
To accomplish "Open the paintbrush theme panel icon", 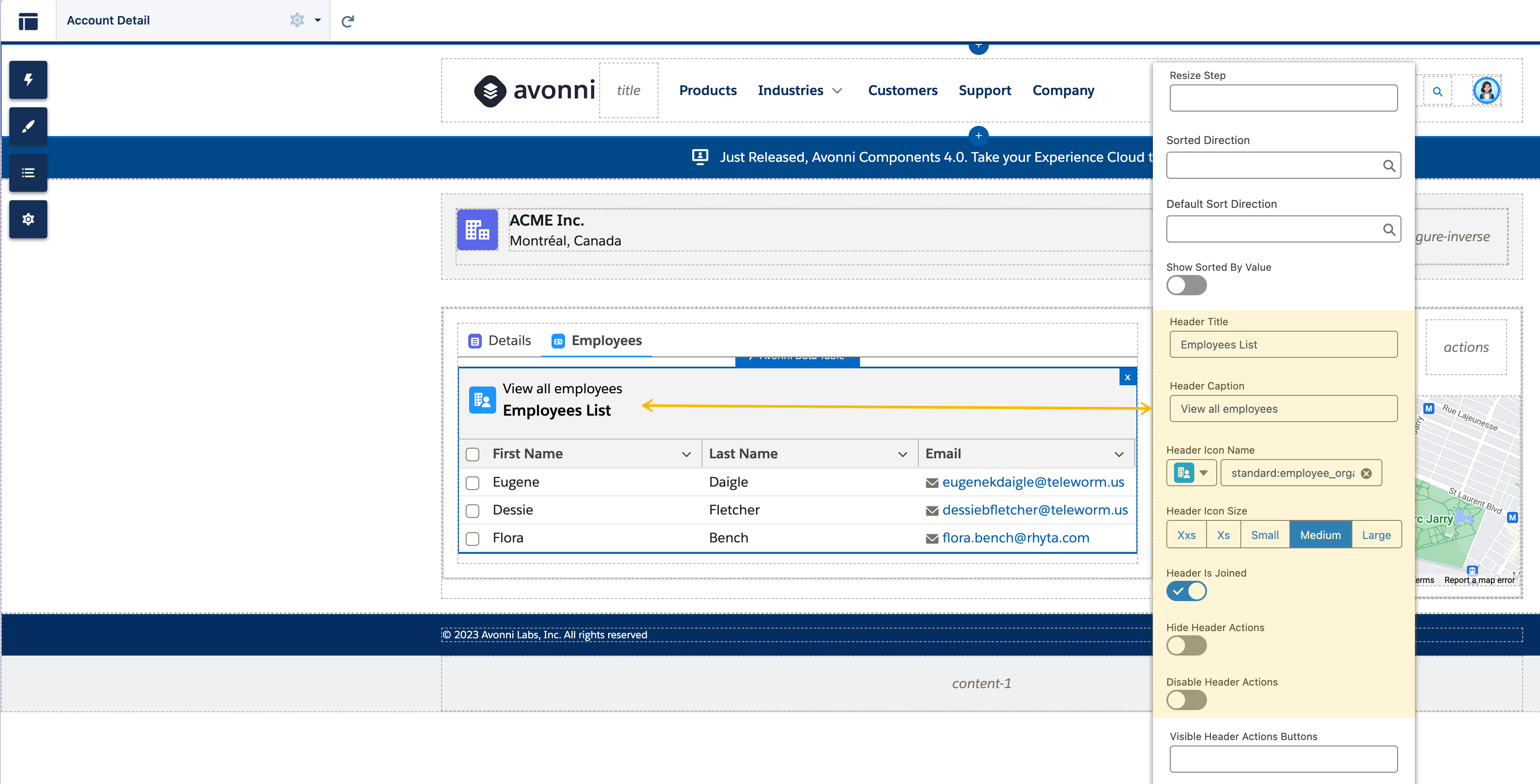I will pyautogui.click(x=28, y=126).
